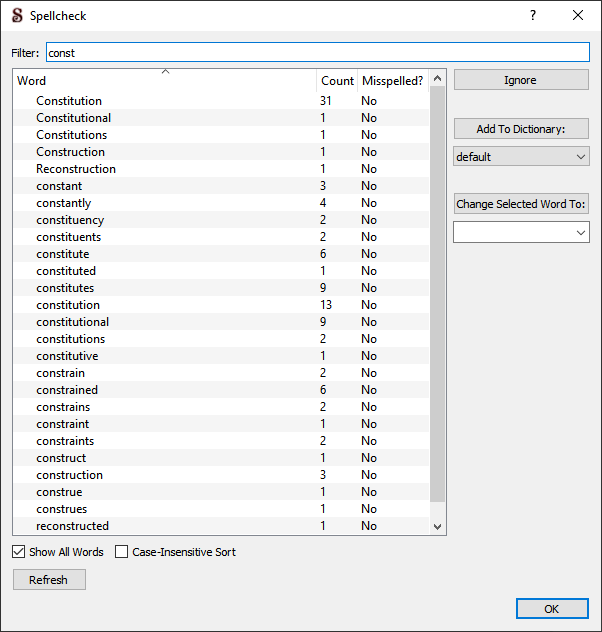Screen dimensions: 602x632
Task: Click the help question mark button
Action: tap(533, 15)
